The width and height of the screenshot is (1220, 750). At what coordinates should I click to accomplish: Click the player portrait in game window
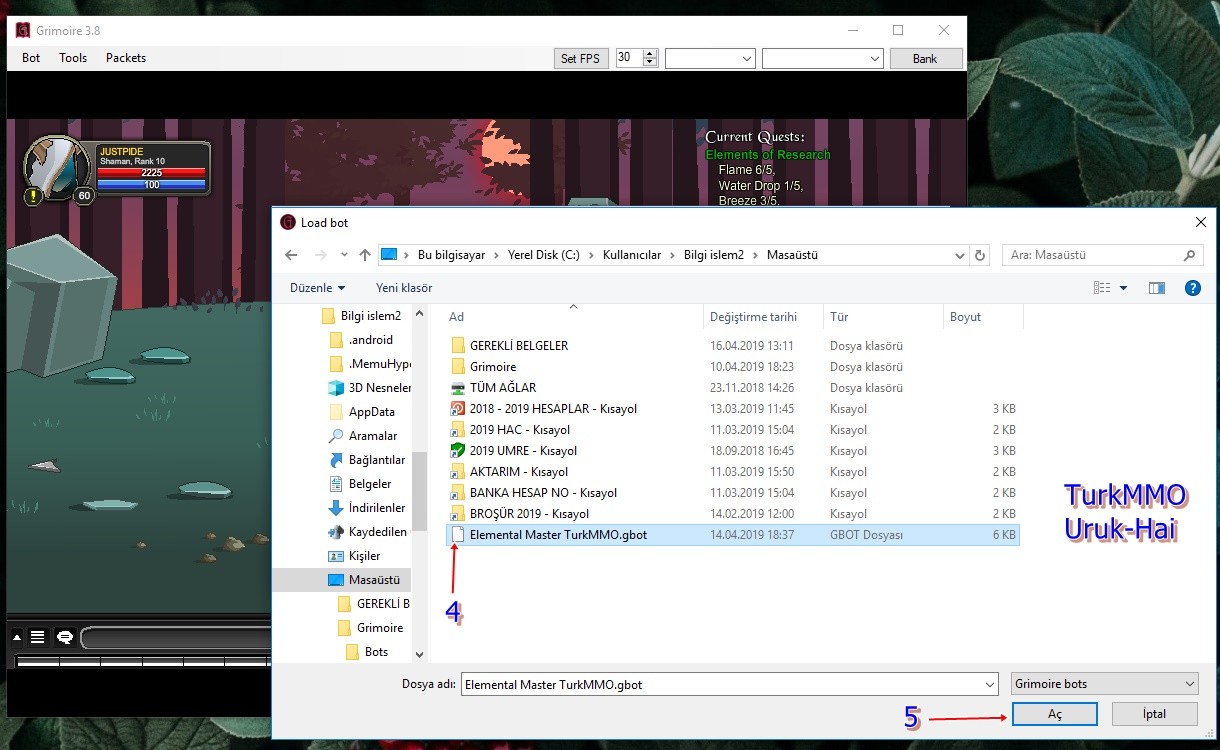pos(57,167)
